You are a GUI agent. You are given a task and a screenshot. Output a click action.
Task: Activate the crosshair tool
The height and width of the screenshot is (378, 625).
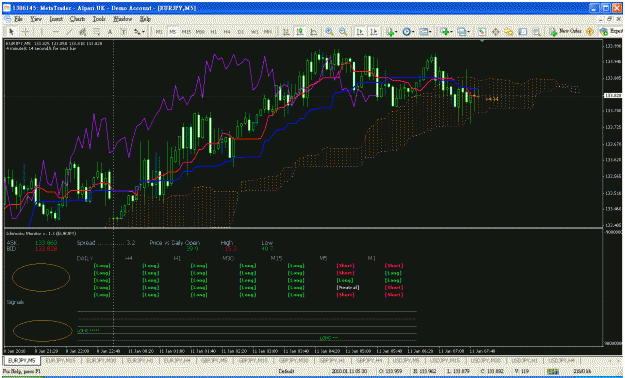[x=25, y=32]
